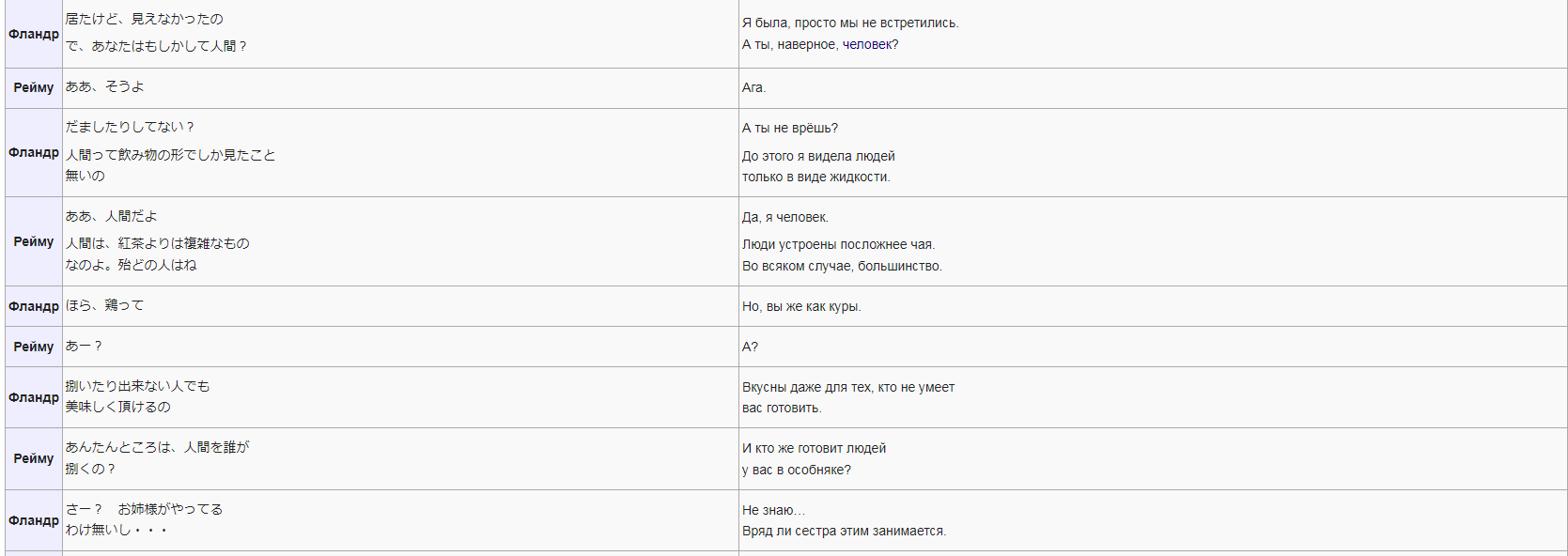Select the text А ты не врёшь?
The image size is (1568, 556).
[x=790, y=128]
